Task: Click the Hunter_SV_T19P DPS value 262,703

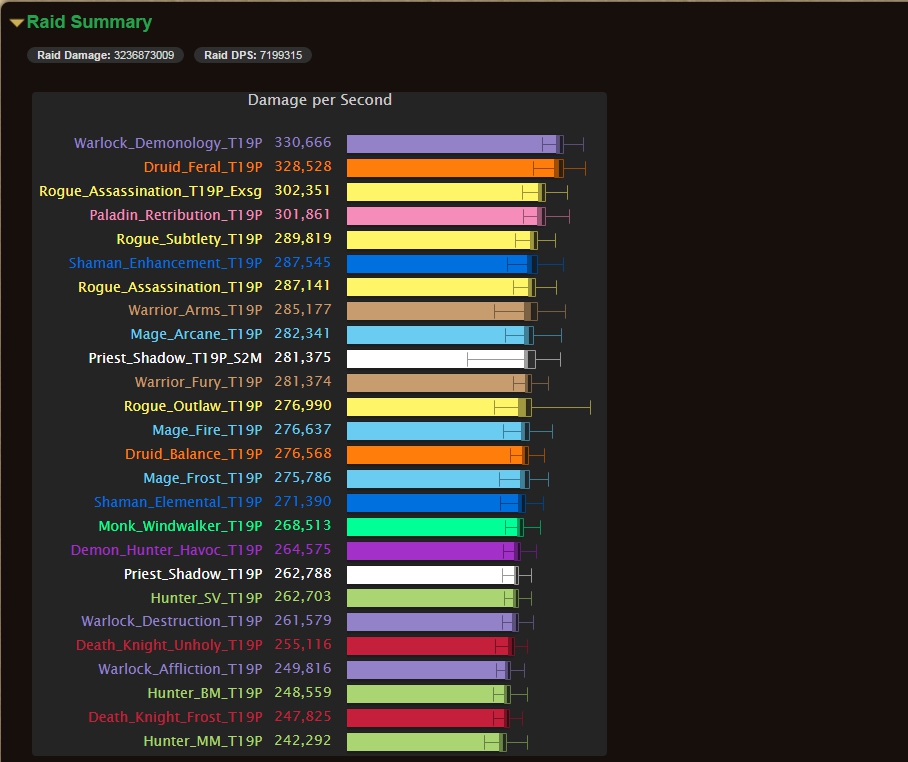Action: (303, 597)
